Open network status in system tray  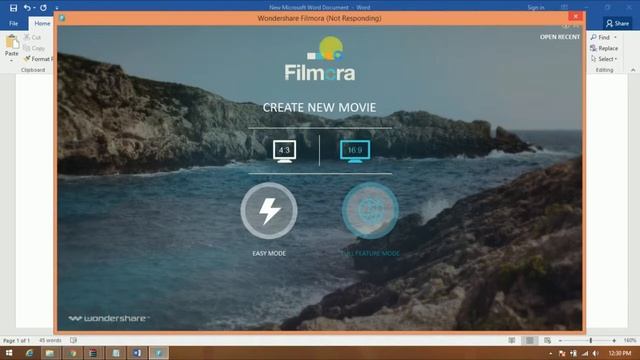(585, 353)
